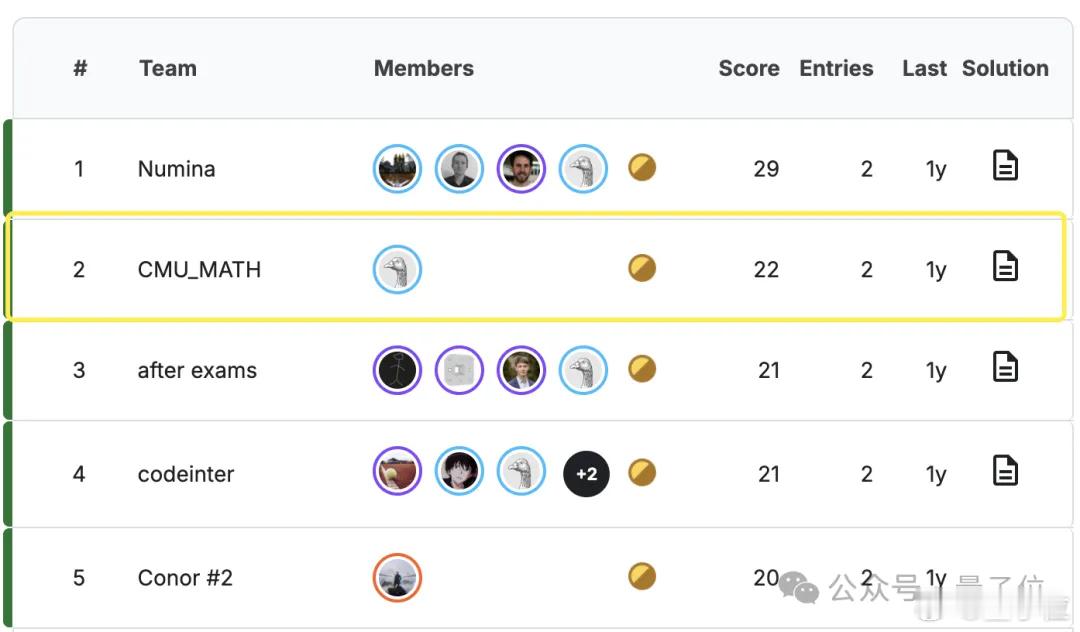Open Conor #2 orange-ringed avatar
Screen dimensions: 1080x632
(x=397, y=578)
